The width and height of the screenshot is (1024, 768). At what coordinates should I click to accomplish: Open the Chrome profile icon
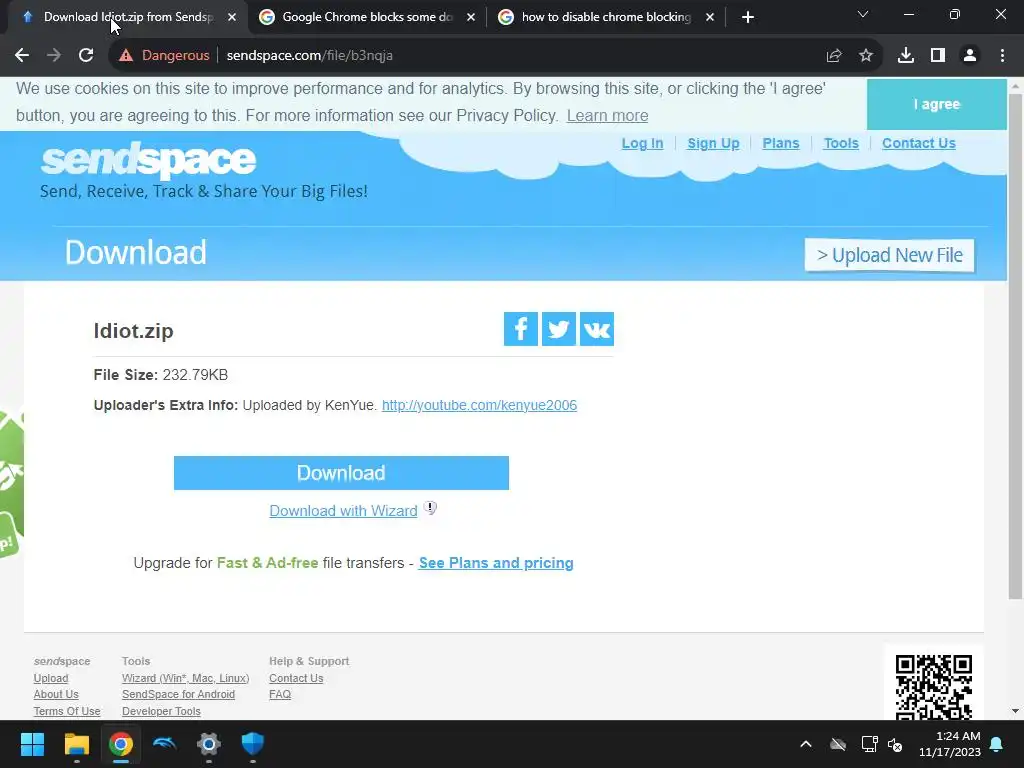pos(970,56)
